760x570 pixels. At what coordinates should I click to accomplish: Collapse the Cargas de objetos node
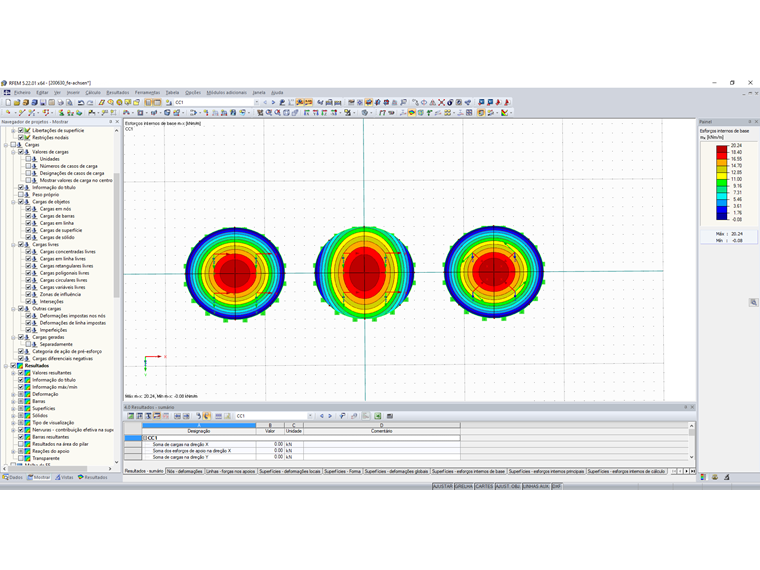[x=14, y=202]
